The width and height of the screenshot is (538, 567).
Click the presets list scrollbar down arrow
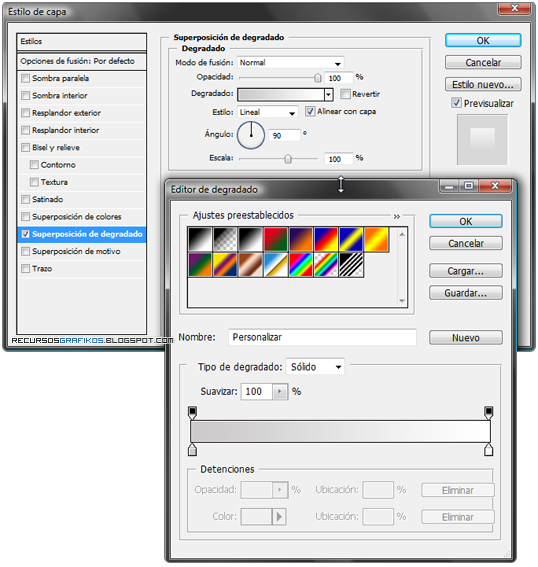[402, 300]
